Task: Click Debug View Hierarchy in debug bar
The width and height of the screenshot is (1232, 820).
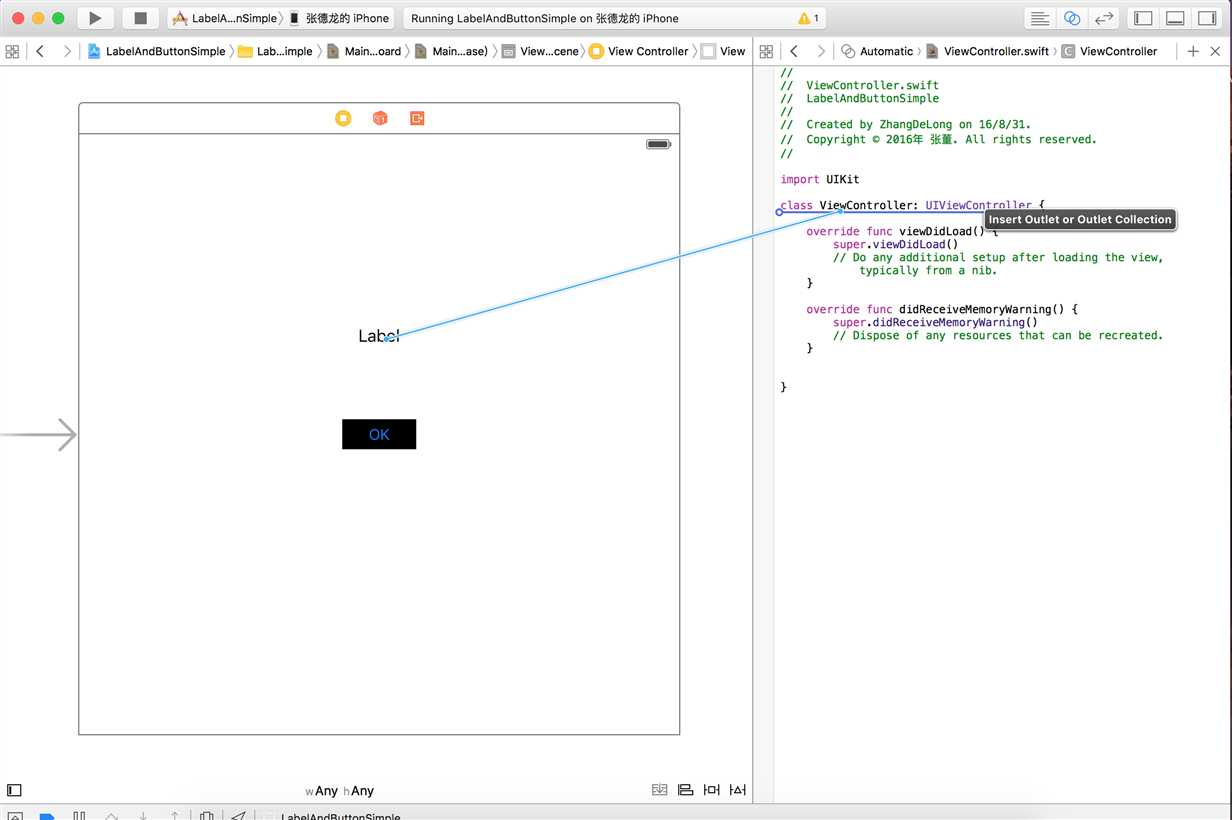Action: tap(206, 816)
